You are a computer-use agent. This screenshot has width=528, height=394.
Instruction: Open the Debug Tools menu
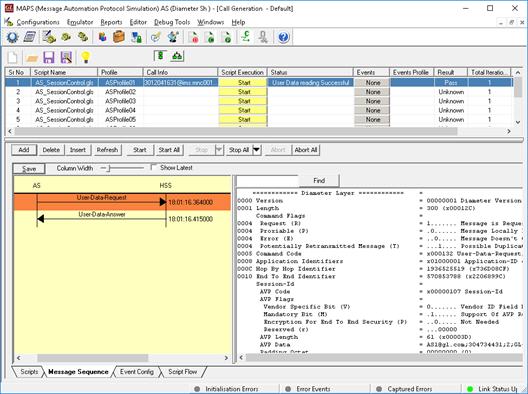pos(172,22)
